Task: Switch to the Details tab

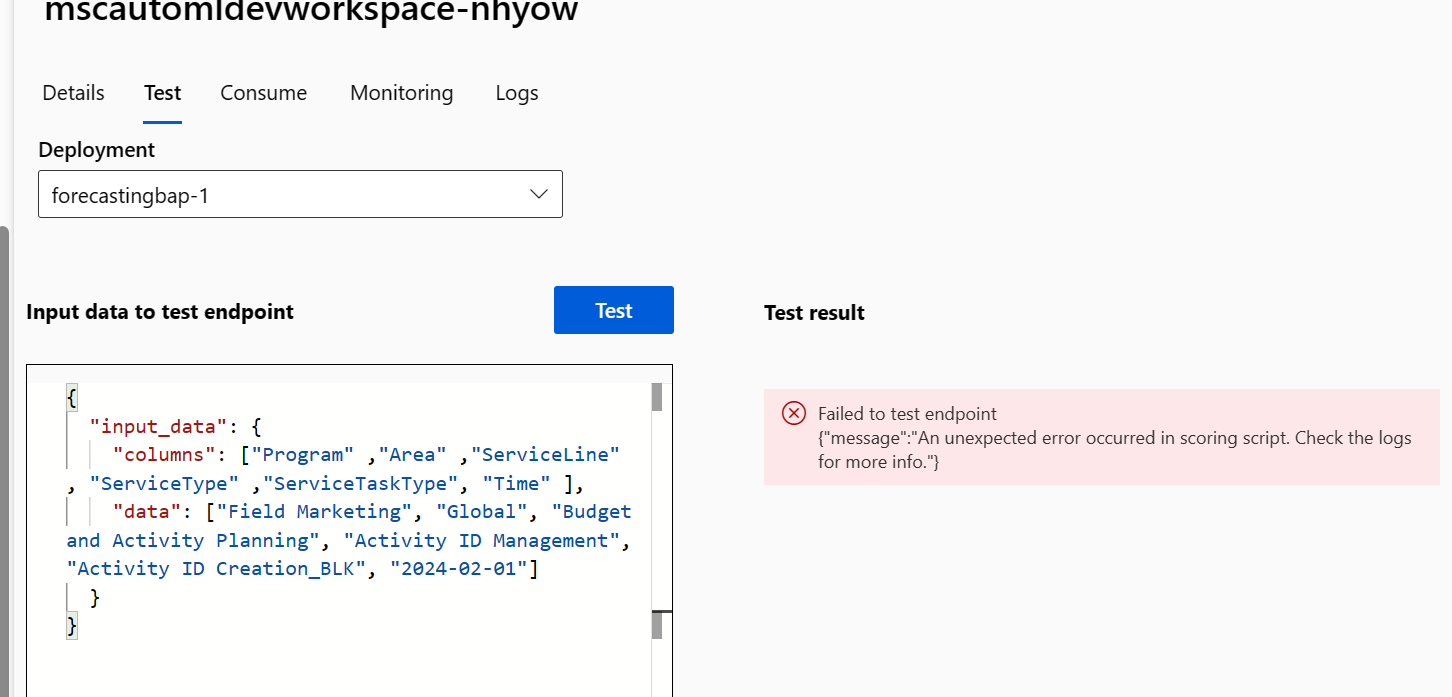Action: [72, 92]
